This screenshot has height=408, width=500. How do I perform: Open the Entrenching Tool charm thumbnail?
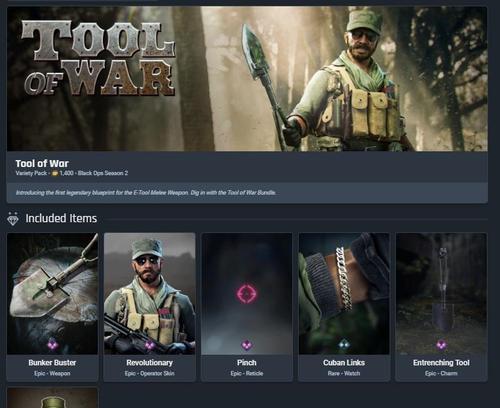click(x=441, y=294)
